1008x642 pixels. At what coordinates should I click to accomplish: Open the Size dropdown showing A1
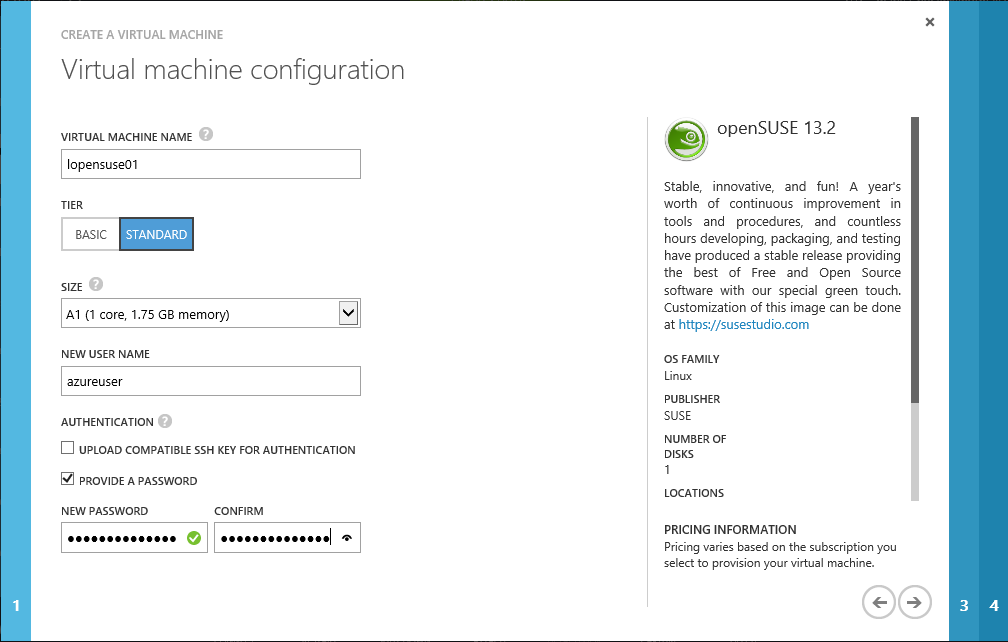(x=211, y=314)
